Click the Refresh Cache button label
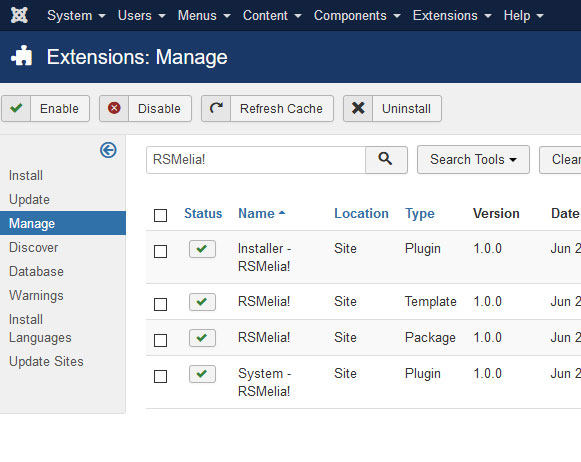Image resolution: width=581 pixels, height=462 pixels. pos(281,109)
